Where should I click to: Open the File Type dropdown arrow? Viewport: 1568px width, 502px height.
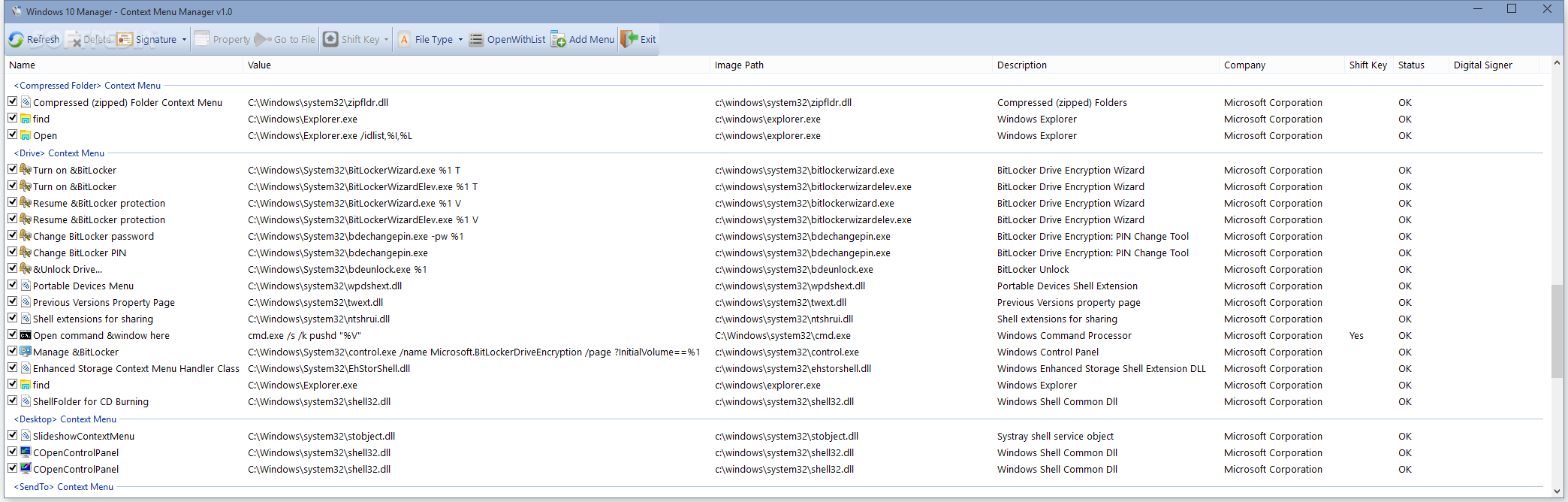pyautogui.click(x=460, y=40)
